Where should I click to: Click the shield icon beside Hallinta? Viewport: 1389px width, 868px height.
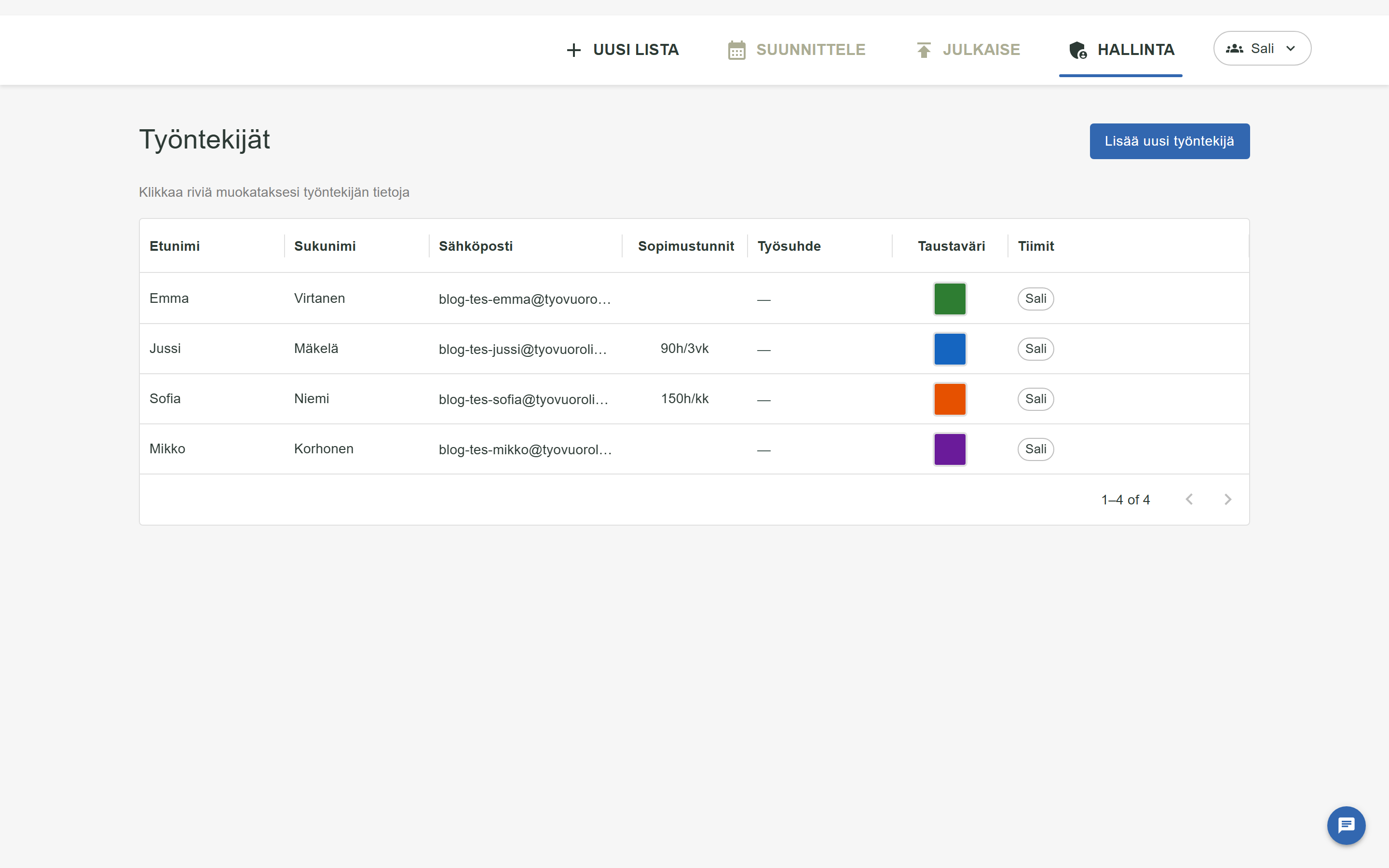pyautogui.click(x=1078, y=50)
